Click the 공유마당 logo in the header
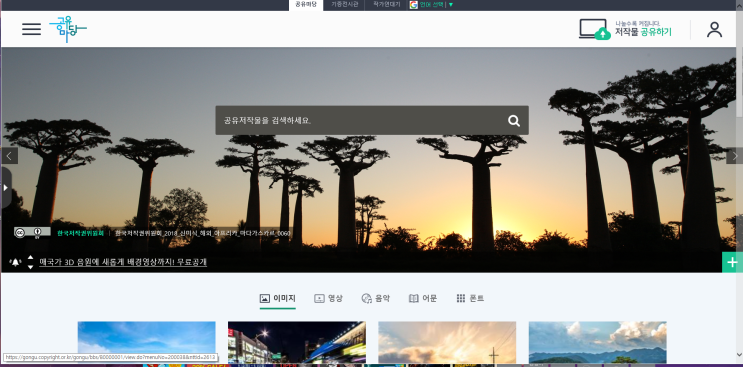 (68, 29)
